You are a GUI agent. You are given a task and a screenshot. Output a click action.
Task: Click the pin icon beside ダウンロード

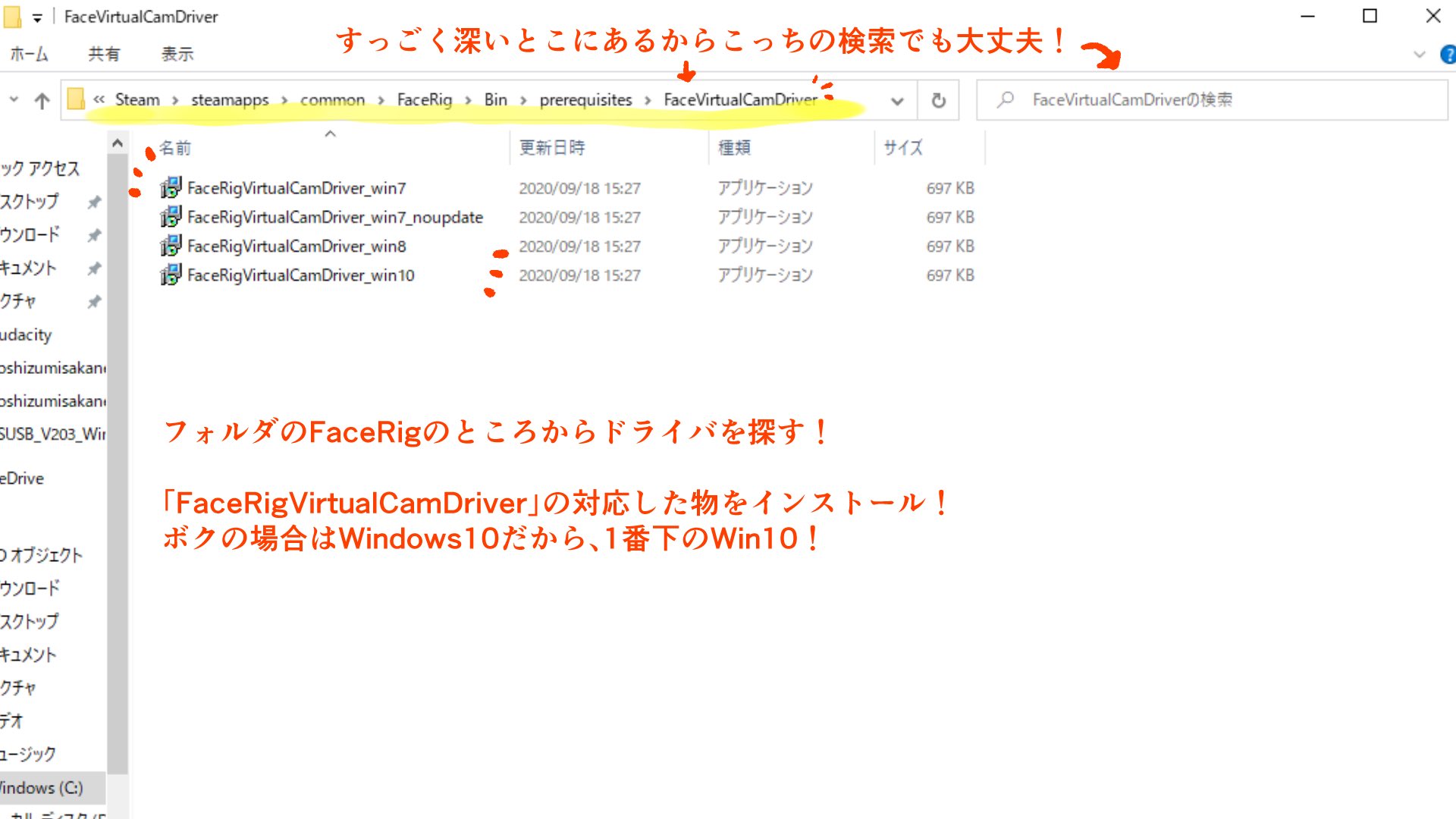[94, 235]
